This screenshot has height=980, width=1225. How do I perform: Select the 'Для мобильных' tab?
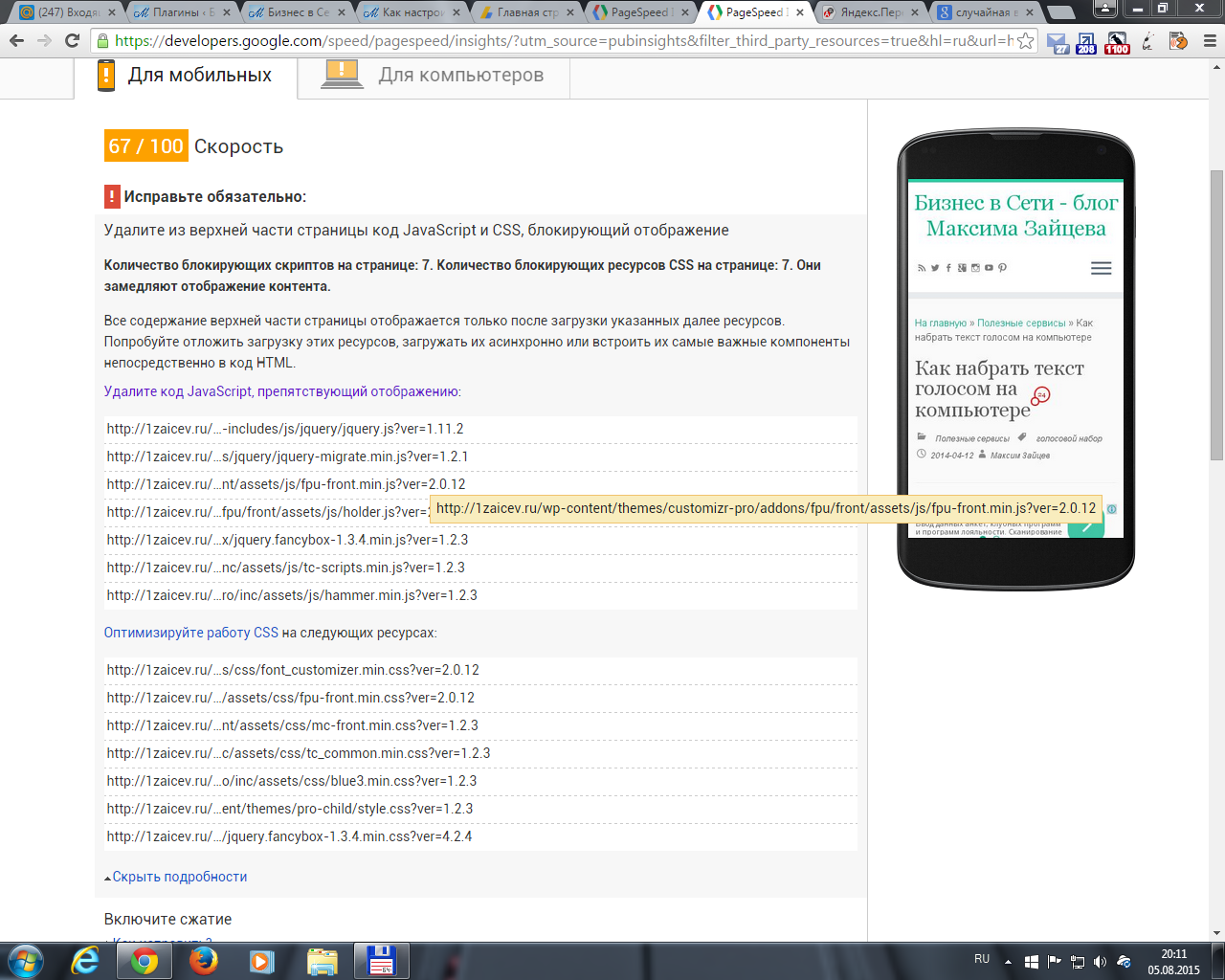[x=199, y=76]
